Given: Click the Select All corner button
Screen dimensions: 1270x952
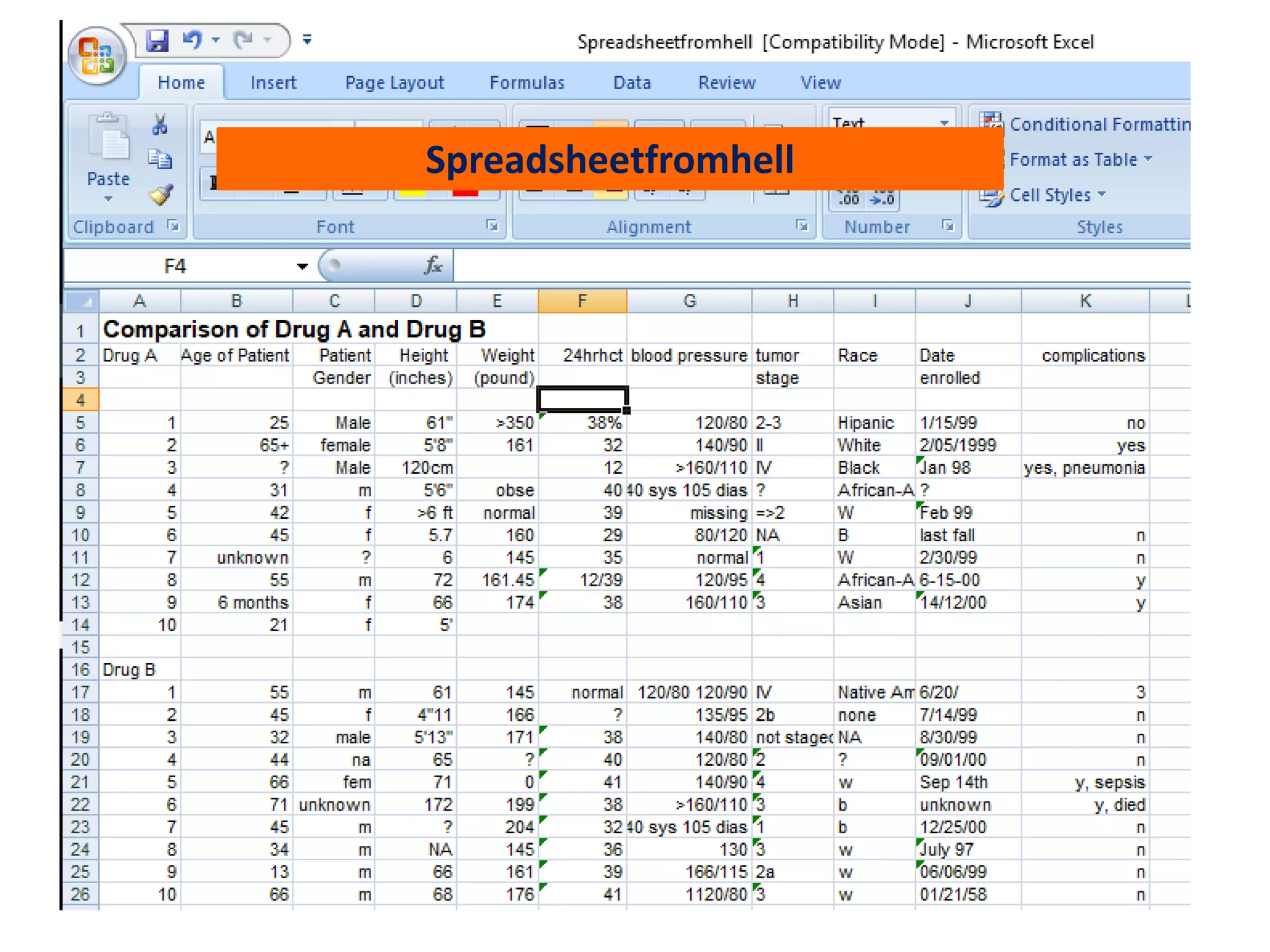Looking at the screenshot, I should 82,301.
